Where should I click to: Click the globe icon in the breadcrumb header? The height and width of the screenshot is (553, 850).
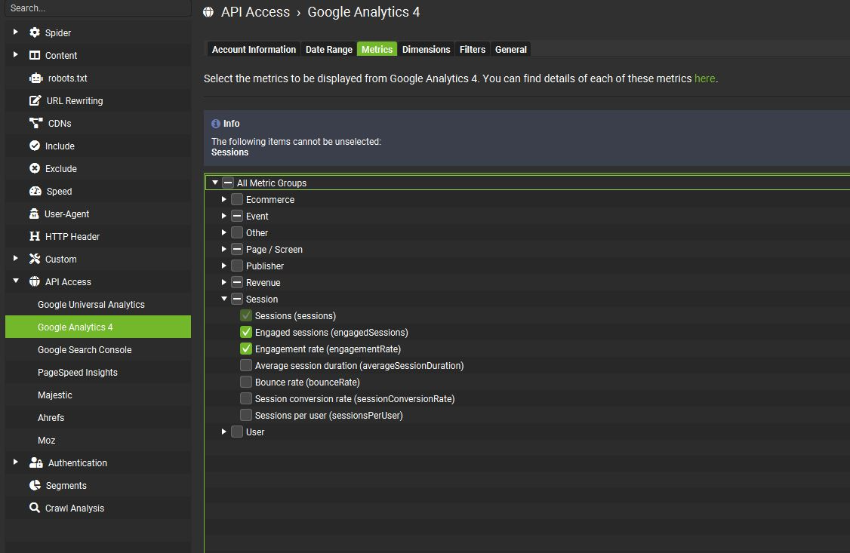click(208, 12)
